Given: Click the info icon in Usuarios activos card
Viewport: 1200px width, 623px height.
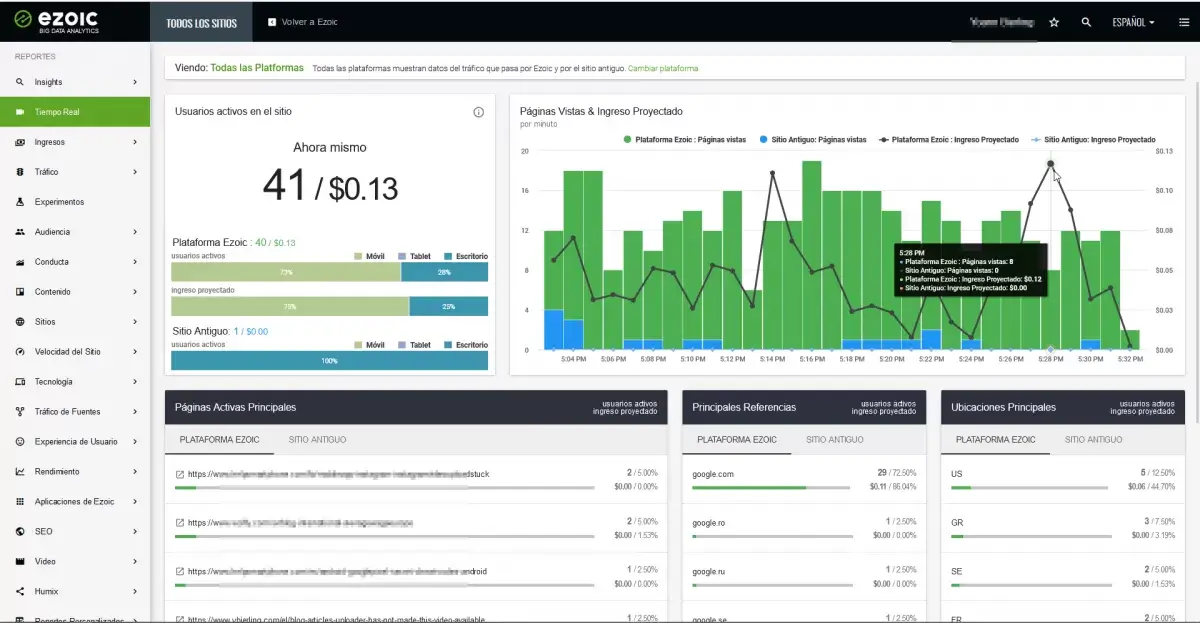Looking at the screenshot, I should pos(478,112).
